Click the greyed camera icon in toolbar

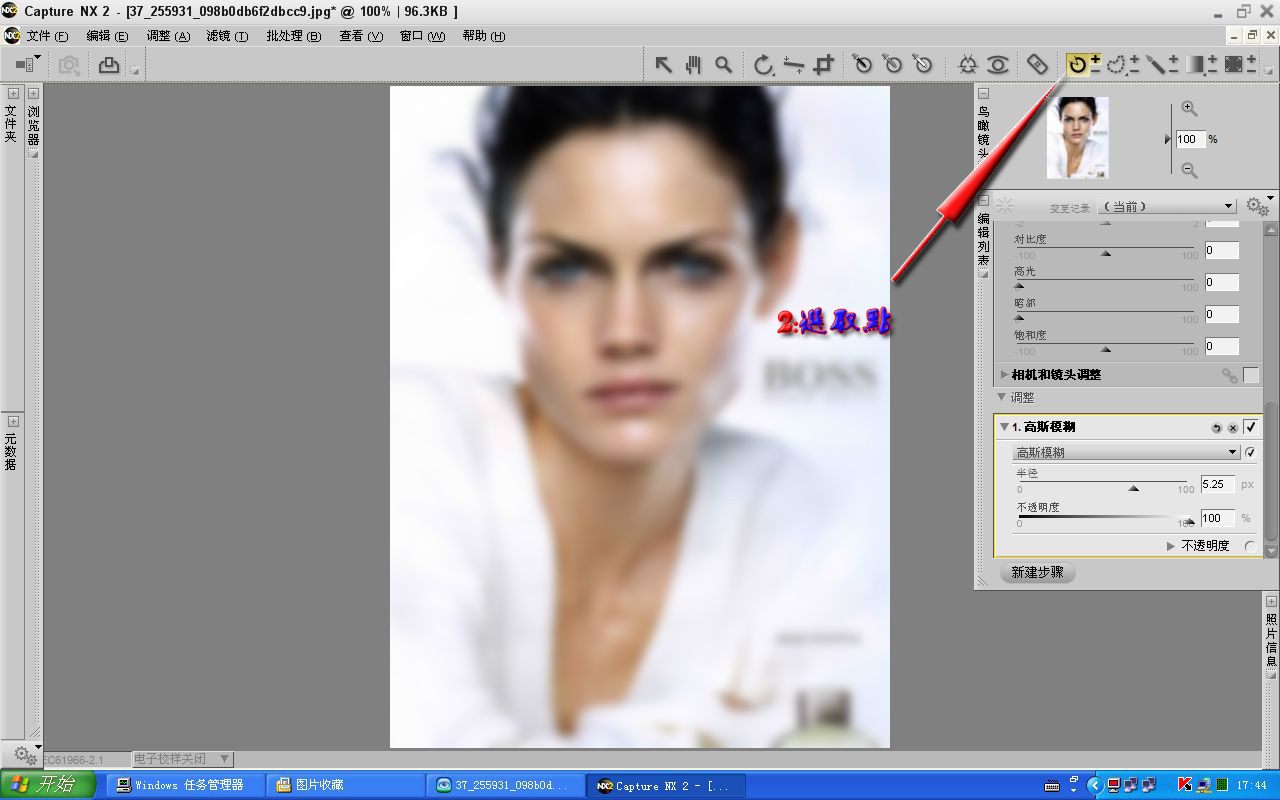click(x=69, y=65)
